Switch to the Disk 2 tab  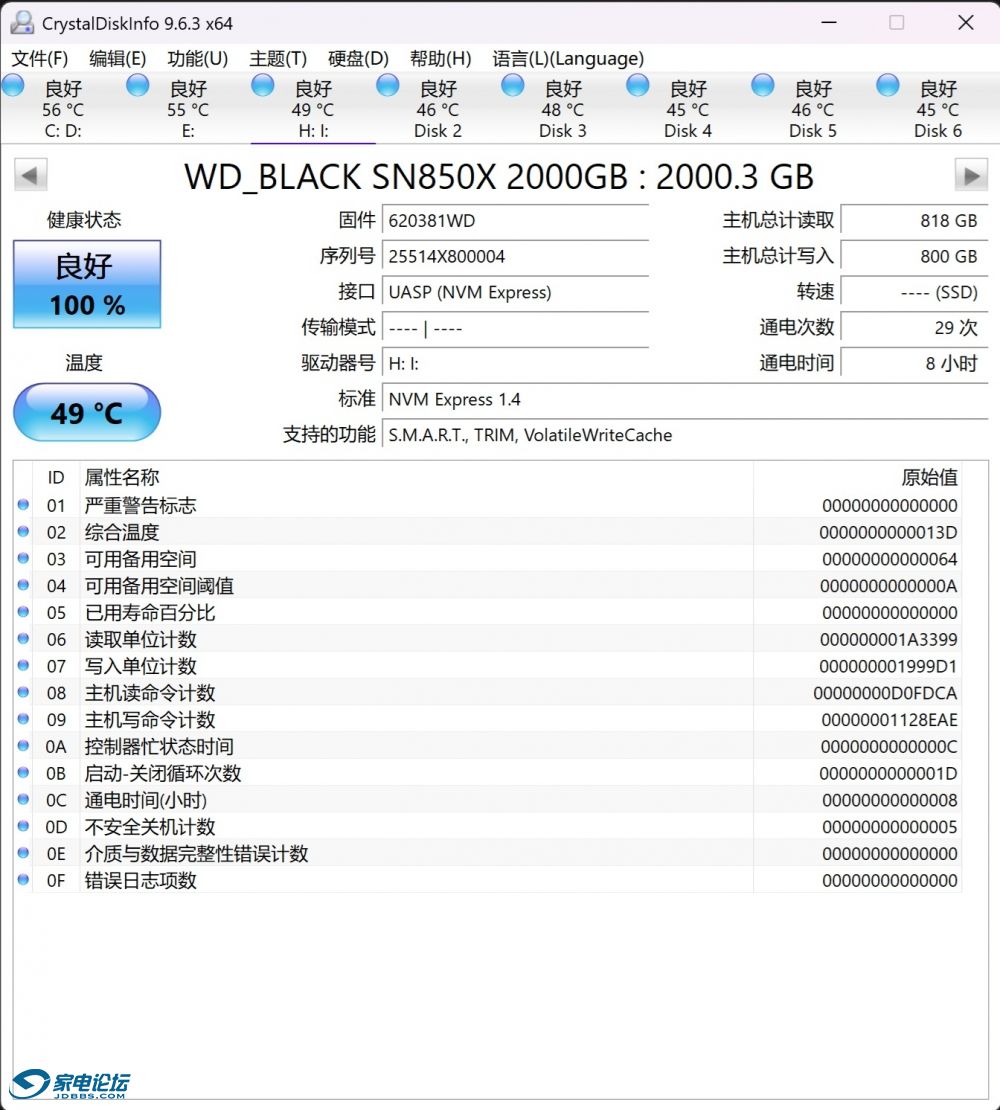point(437,108)
